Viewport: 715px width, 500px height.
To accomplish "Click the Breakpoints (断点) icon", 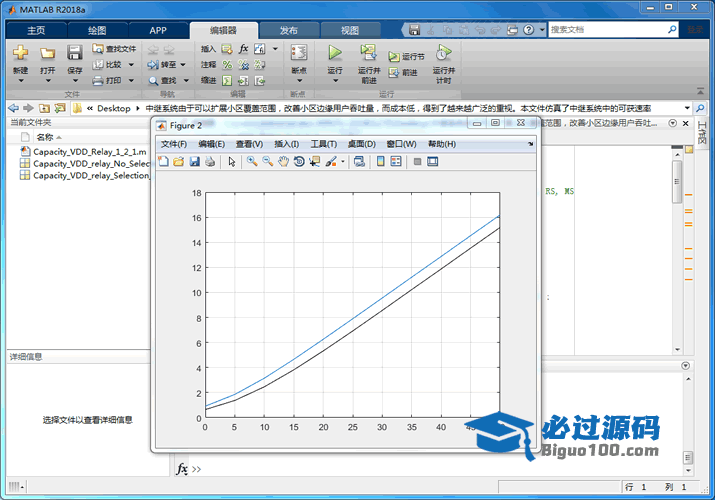I will point(298,53).
